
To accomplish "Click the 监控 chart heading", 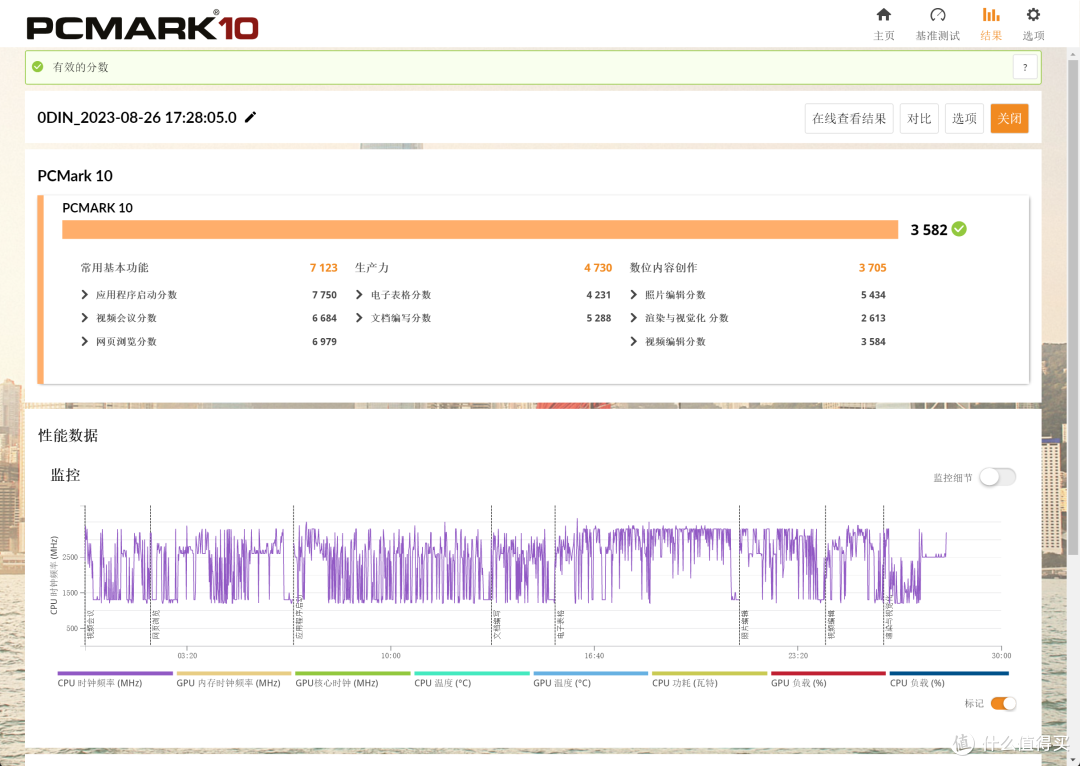I will coord(65,475).
